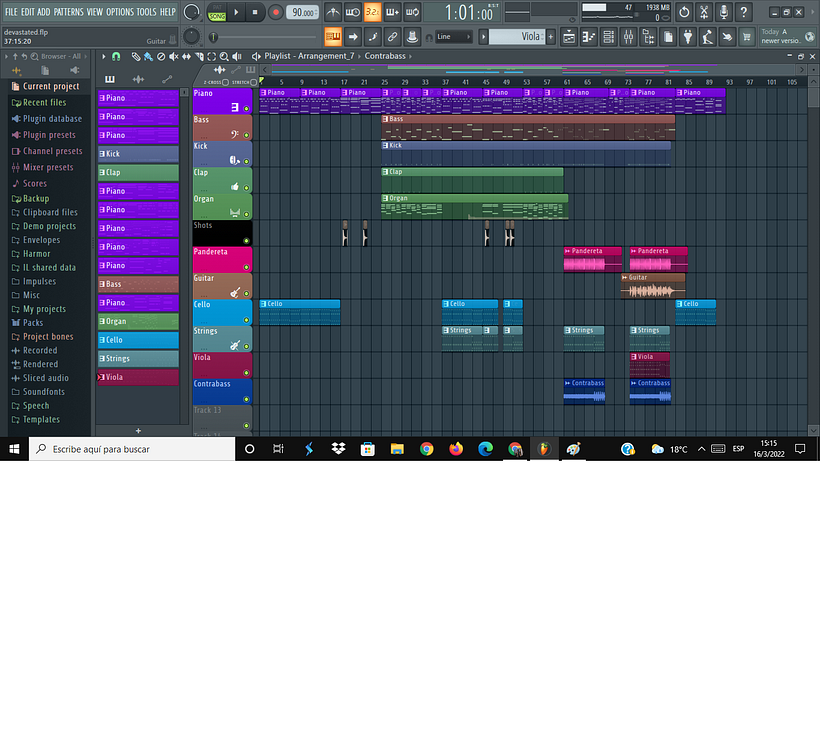Viewport: 820px width, 744px height.
Task: Open the PATTERNS menu
Action: tap(68, 12)
